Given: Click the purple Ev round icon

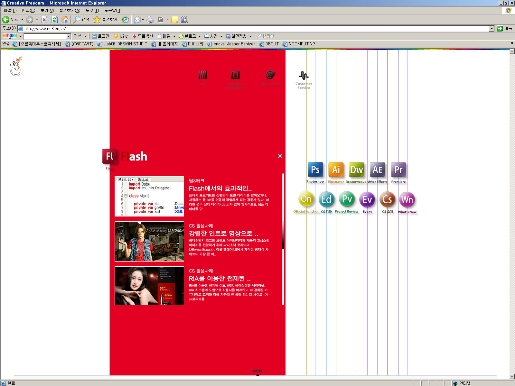Looking at the screenshot, I should point(367,200).
